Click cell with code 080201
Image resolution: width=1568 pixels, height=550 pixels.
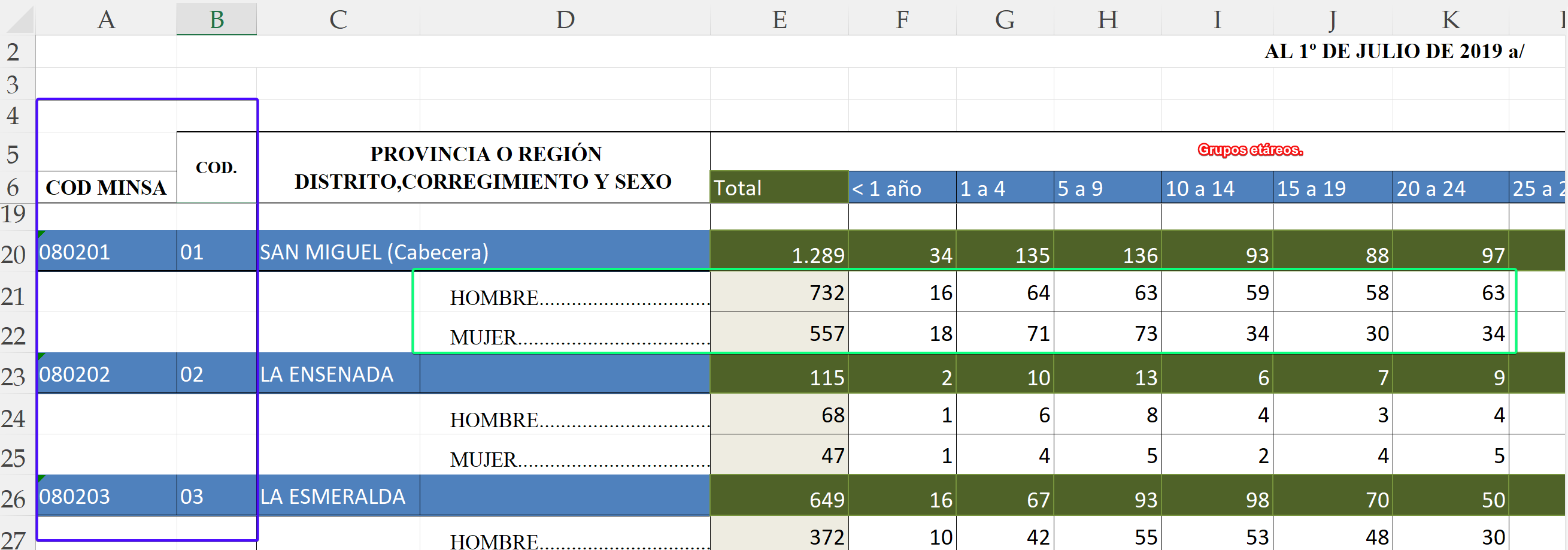point(107,251)
